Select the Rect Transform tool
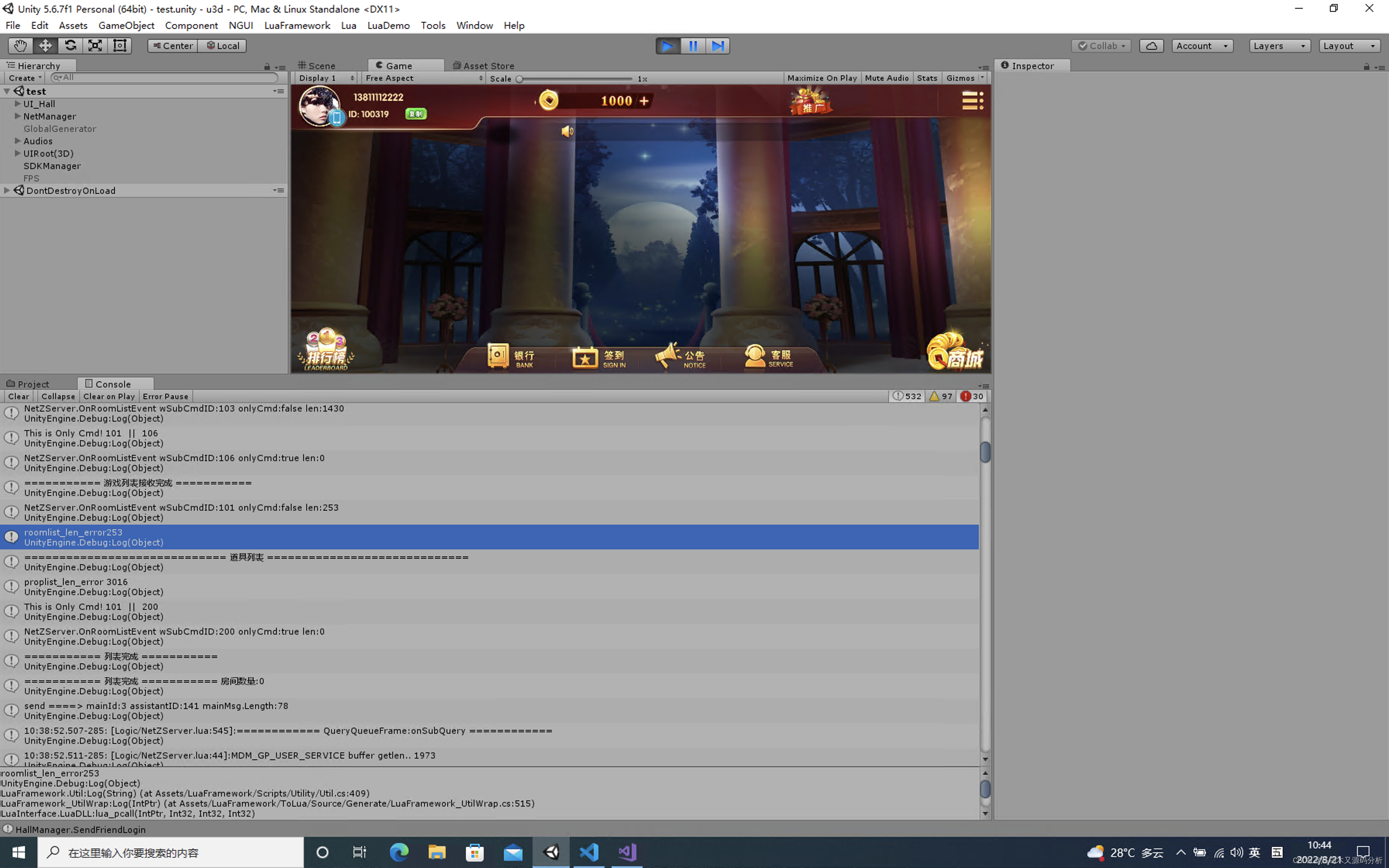Viewport: 1389px width, 868px height. tap(119, 46)
